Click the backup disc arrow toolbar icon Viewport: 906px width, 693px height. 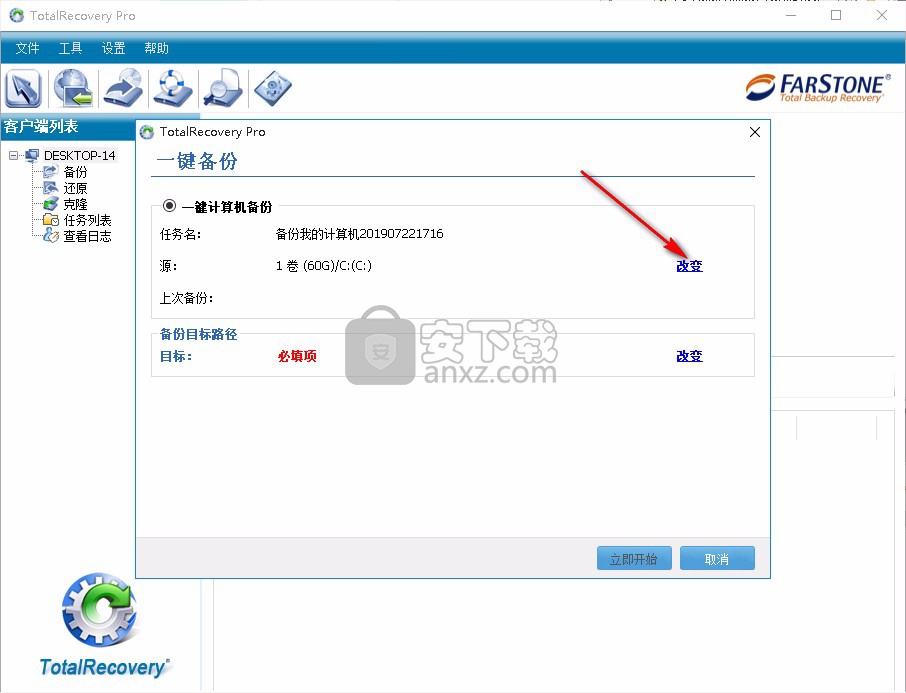[123, 88]
